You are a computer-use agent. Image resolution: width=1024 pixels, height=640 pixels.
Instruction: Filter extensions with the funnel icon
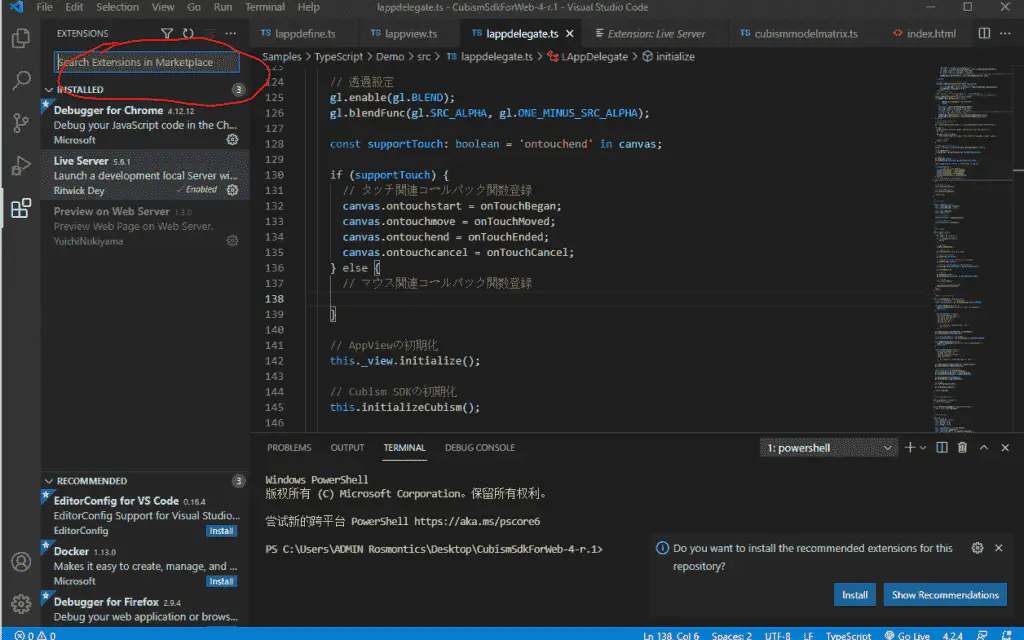(x=167, y=33)
